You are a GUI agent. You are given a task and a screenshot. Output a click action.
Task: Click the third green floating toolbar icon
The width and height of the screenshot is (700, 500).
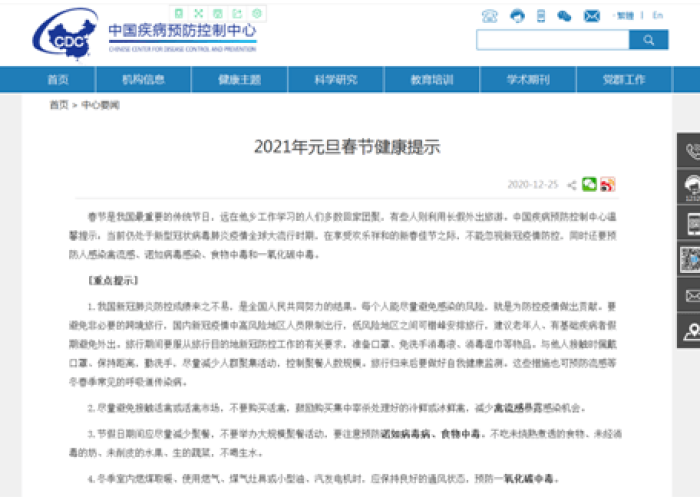tap(218, 13)
